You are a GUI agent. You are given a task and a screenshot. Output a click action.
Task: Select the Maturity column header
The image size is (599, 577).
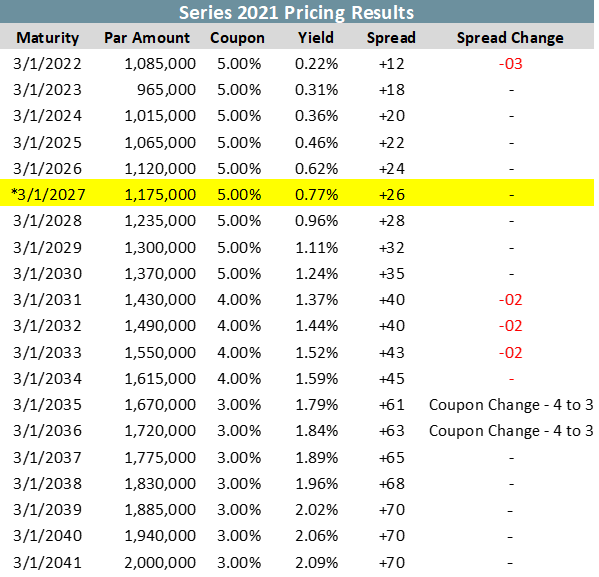pos(48,38)
